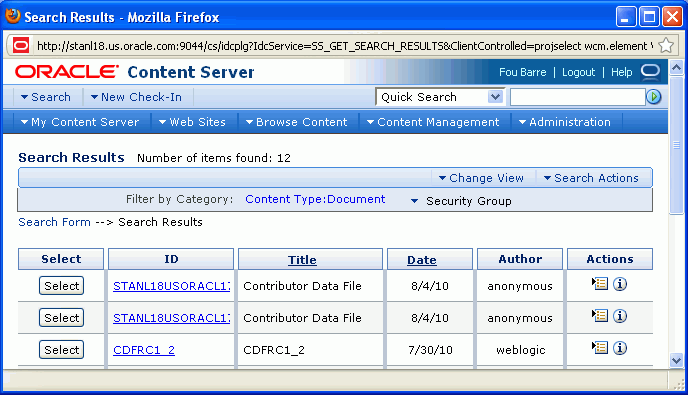This screenshot has height=395, width=688.
Task: Bookmark page with the star icon
Action: [666, 45]
